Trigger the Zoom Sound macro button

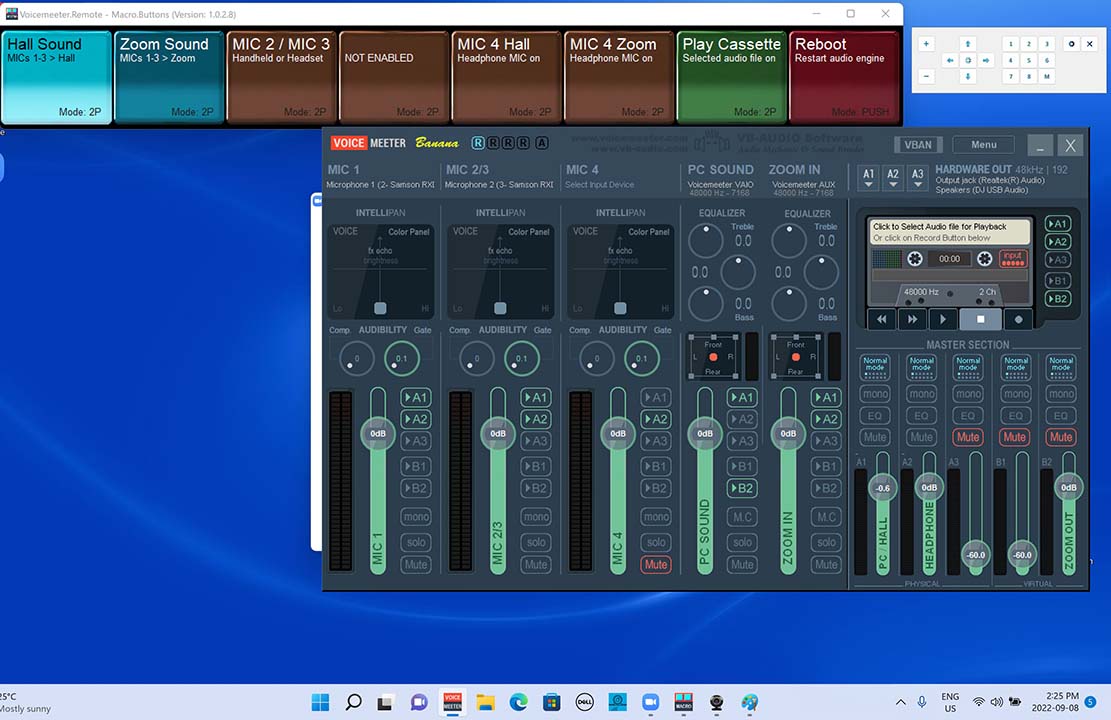click(x=169, y=77)
